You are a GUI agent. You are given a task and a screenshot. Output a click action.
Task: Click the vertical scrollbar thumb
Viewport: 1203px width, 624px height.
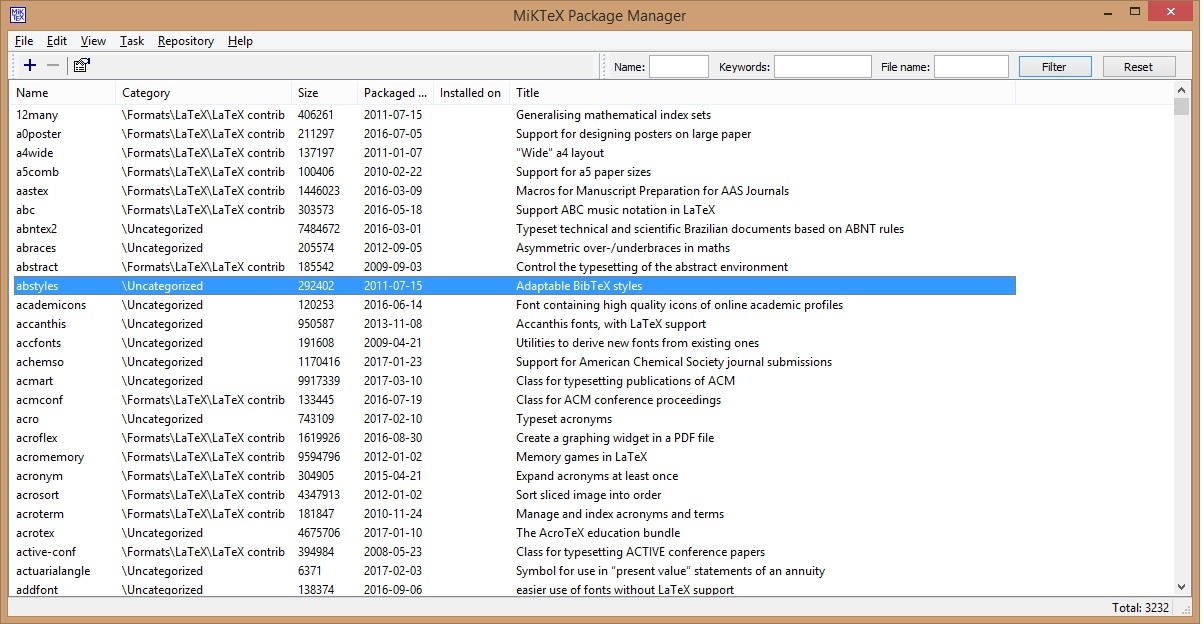pyautogui.click(x=1182, y=107)
